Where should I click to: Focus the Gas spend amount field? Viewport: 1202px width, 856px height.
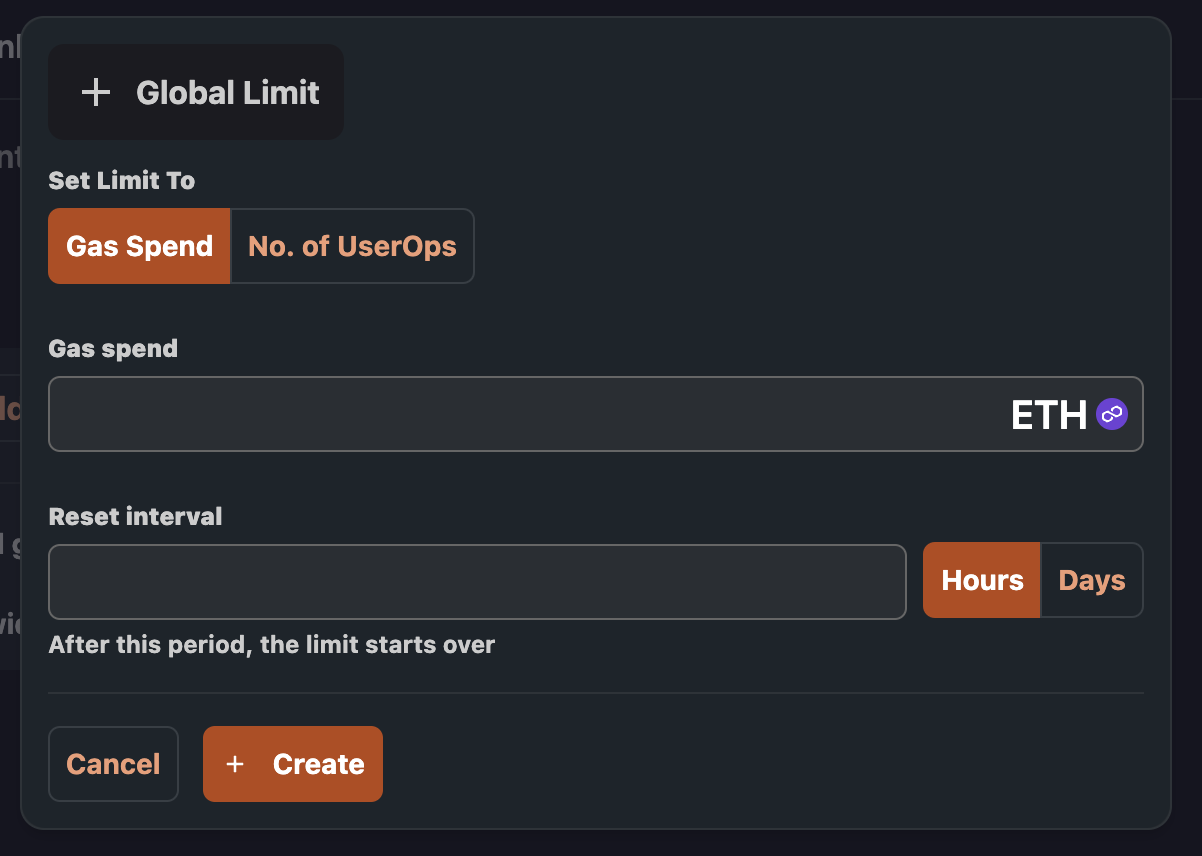[520, 414]
